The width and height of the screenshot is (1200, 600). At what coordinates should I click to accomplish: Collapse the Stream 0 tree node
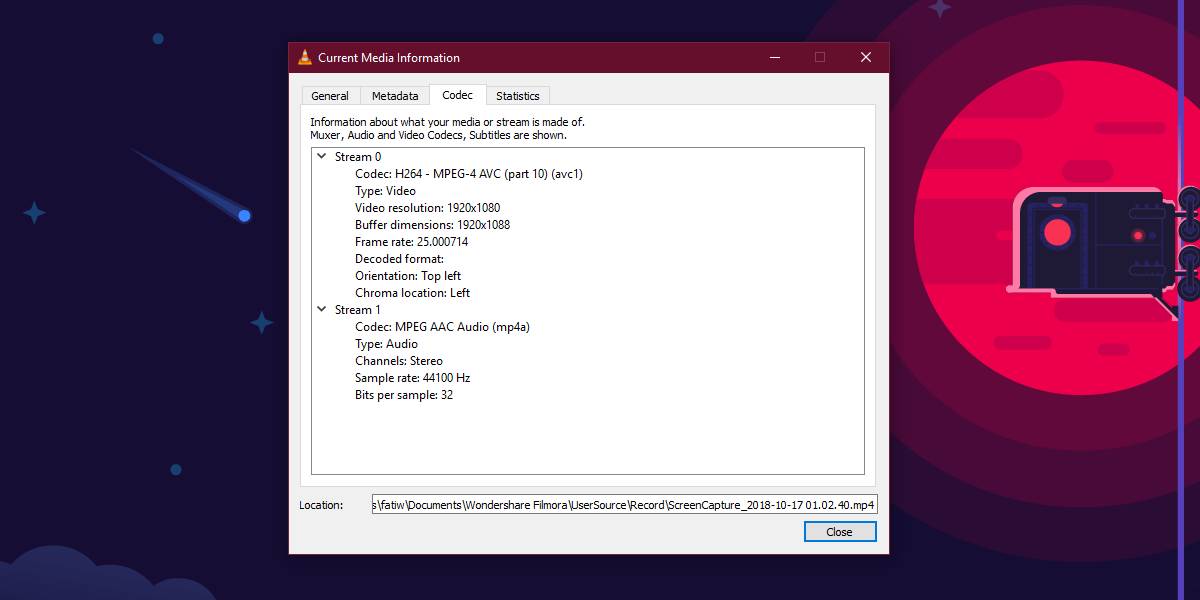(322, 156)
